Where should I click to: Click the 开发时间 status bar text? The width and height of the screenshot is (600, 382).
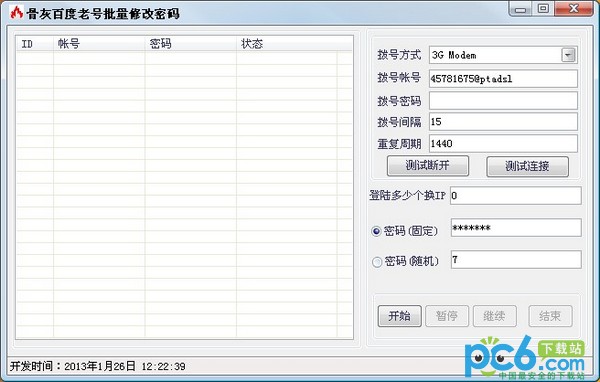(x=98, y=366)
